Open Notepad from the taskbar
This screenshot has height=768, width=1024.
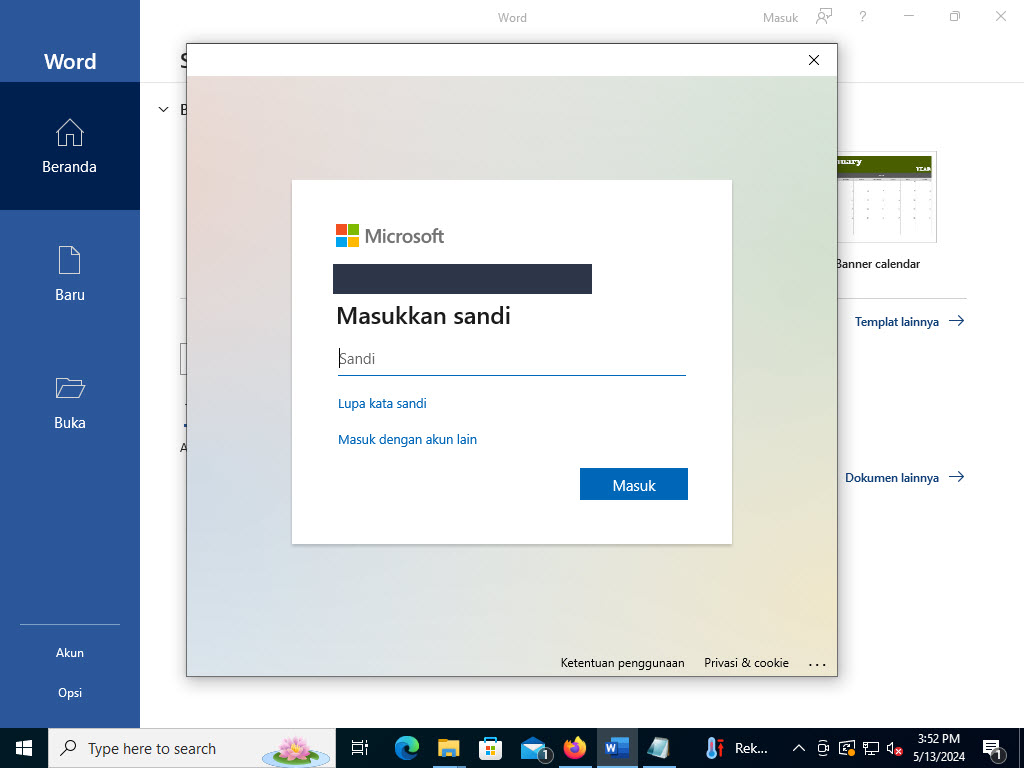point(658,748)
